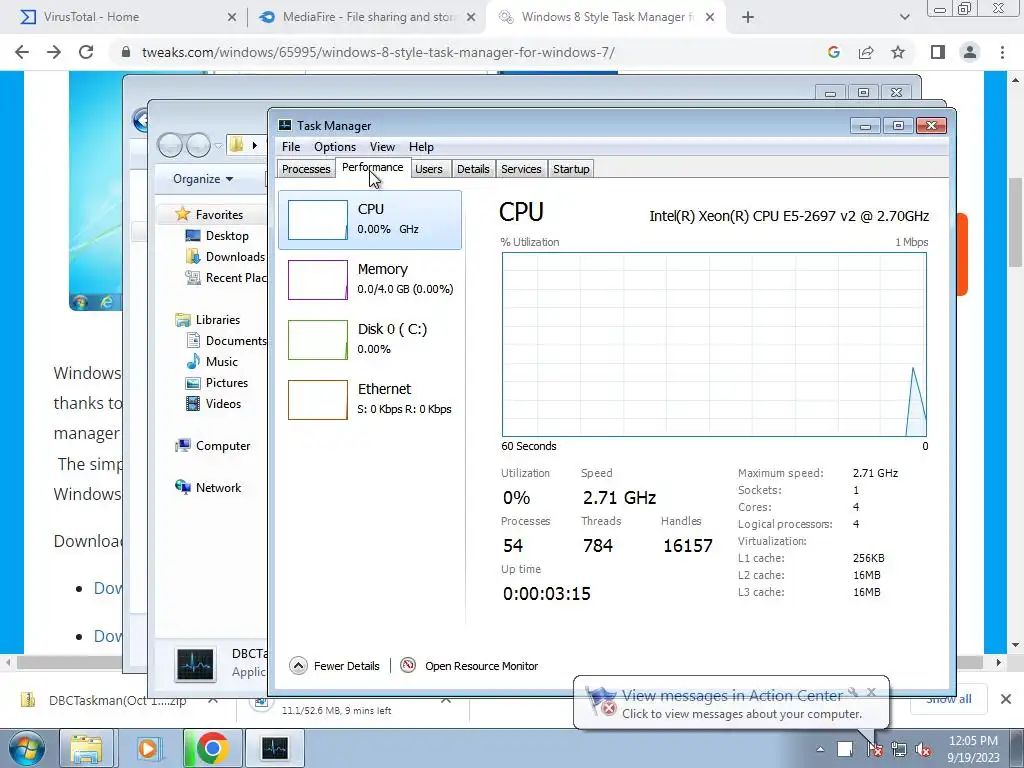Close the VirusTotal browser tab
This screenshot has height=768, width=1024.
tap(232, 18)
